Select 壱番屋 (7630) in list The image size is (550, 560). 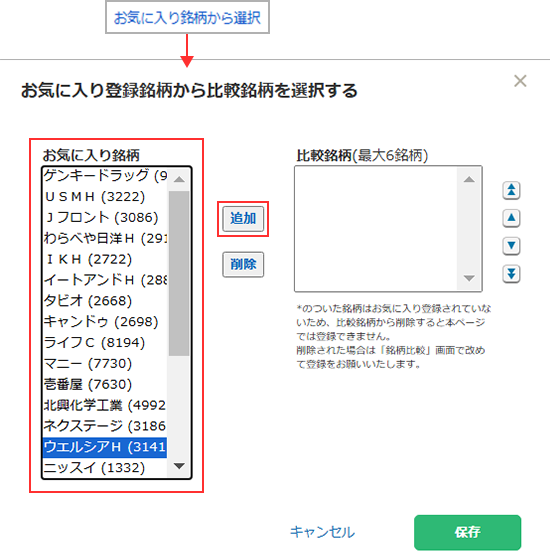(105, 384)
